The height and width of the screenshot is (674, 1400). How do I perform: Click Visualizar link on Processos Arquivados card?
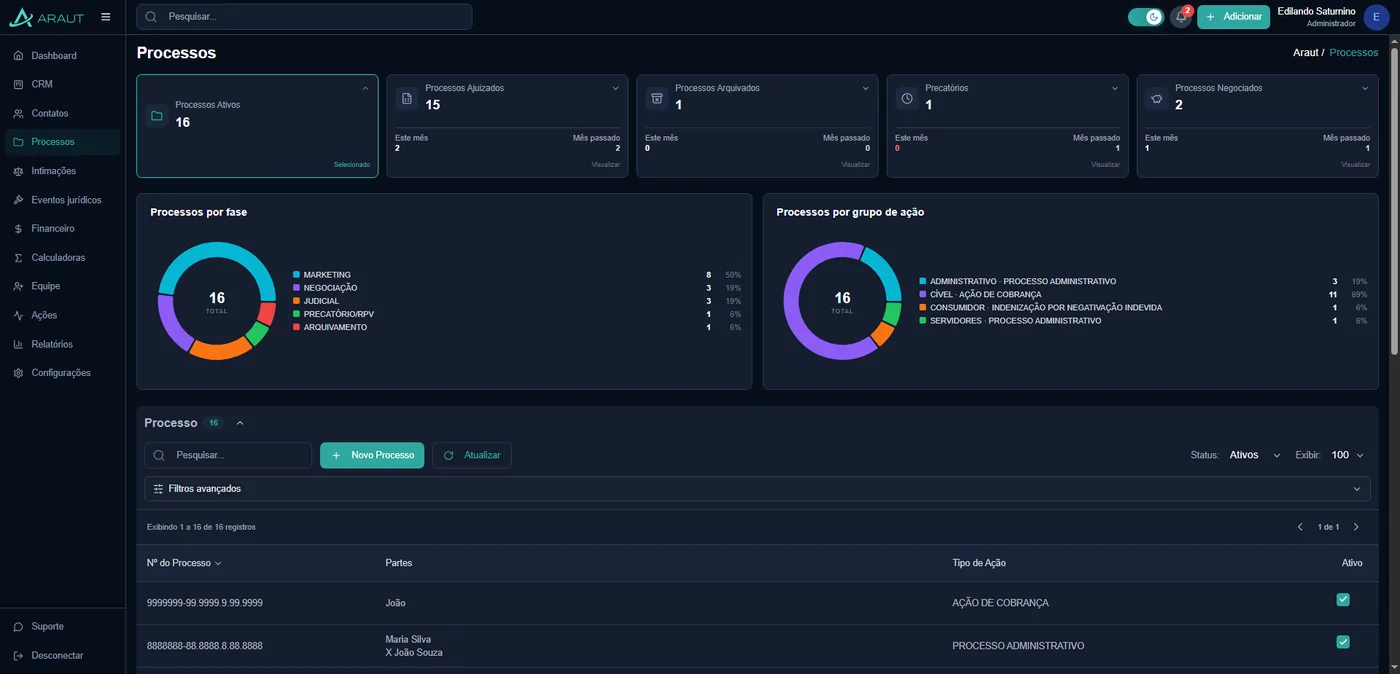(855, 165)
